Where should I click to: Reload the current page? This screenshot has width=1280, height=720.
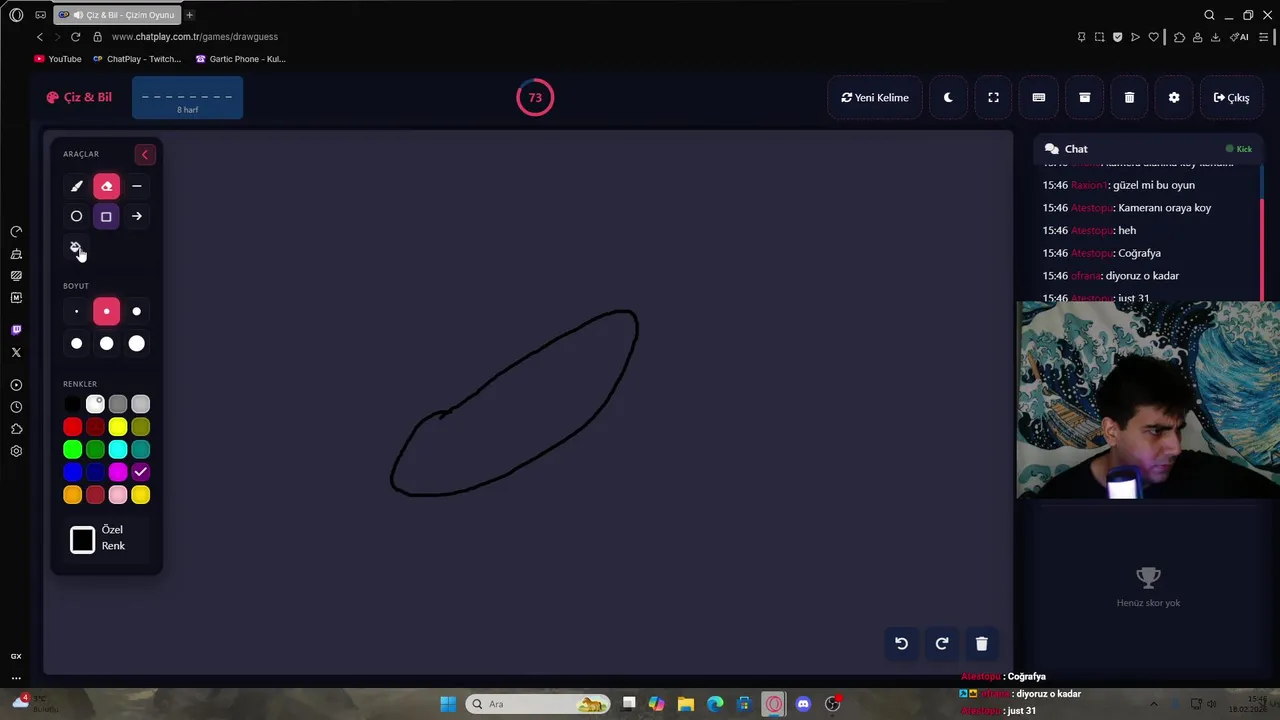tap(75, 37)
